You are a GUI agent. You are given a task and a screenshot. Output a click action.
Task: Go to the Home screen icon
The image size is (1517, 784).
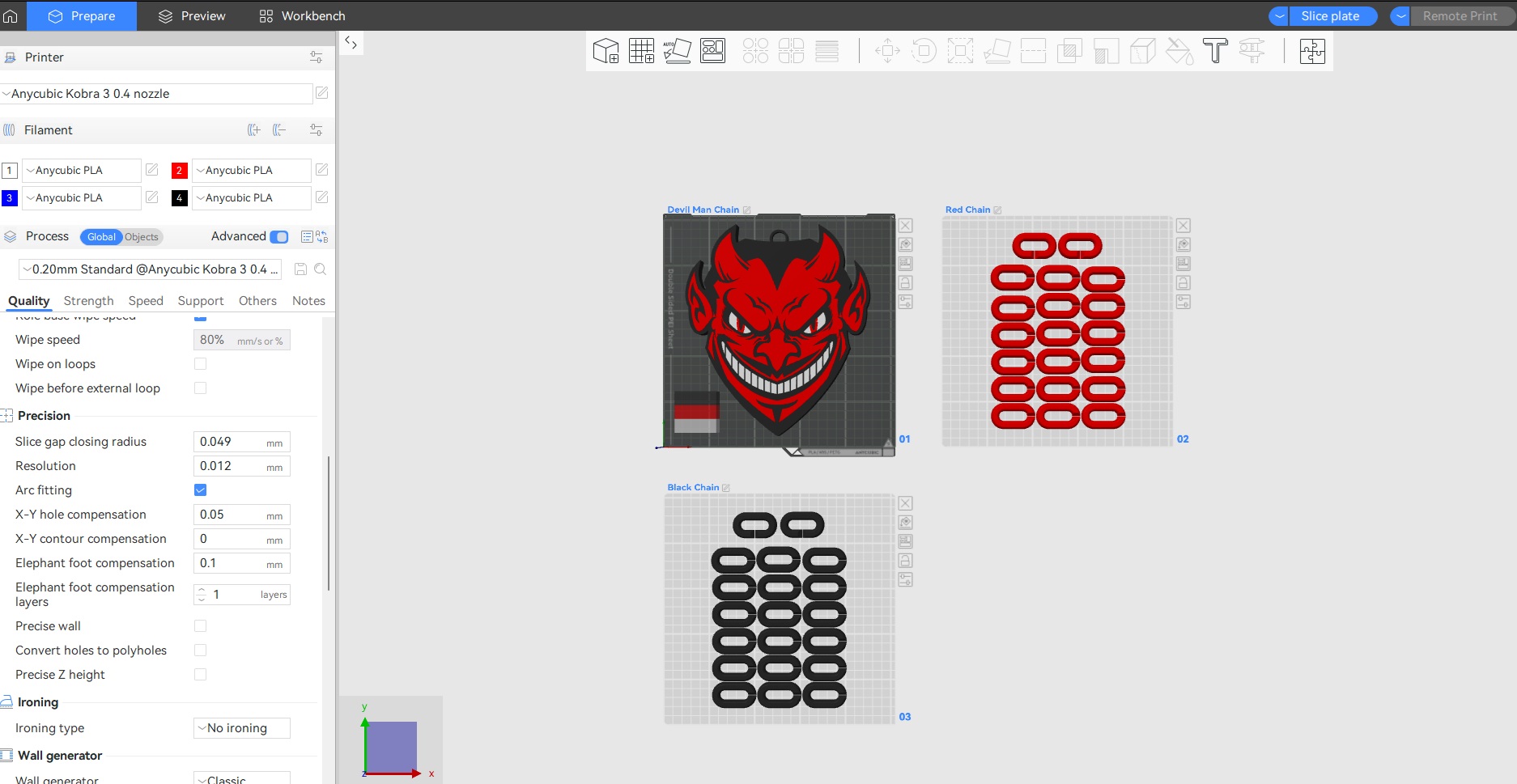(x=11, y=15)
